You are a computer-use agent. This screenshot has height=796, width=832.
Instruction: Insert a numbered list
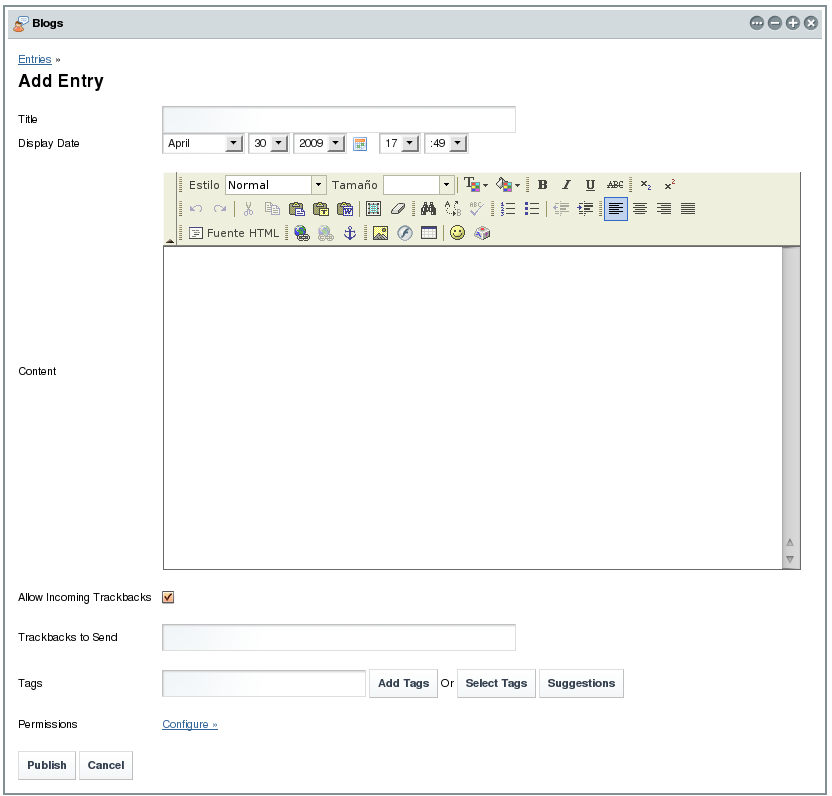coord(508,209)
